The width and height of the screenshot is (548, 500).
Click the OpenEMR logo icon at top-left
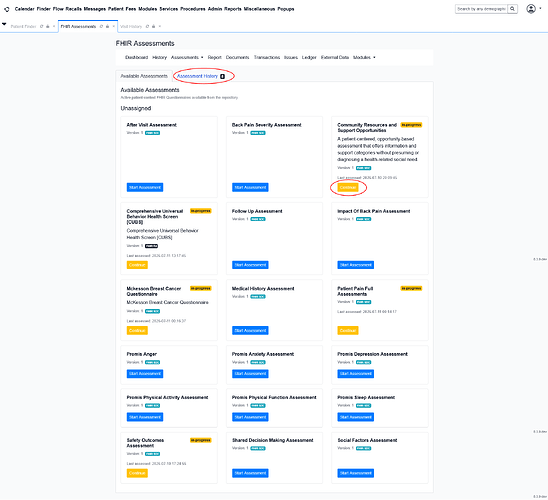tap(7, 9)
